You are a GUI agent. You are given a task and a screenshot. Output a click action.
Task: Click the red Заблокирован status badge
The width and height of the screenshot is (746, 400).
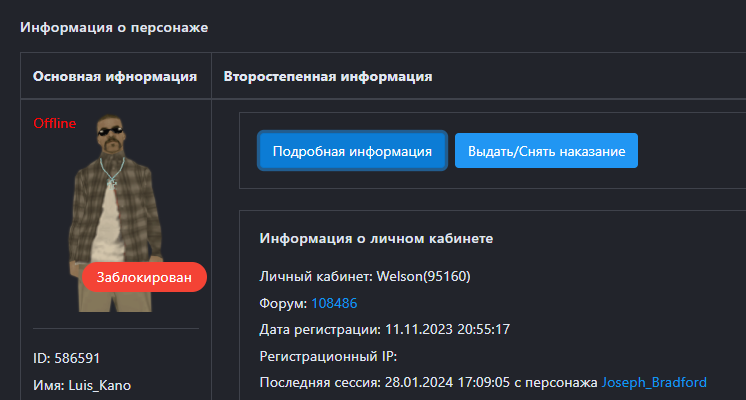[144, 277]
